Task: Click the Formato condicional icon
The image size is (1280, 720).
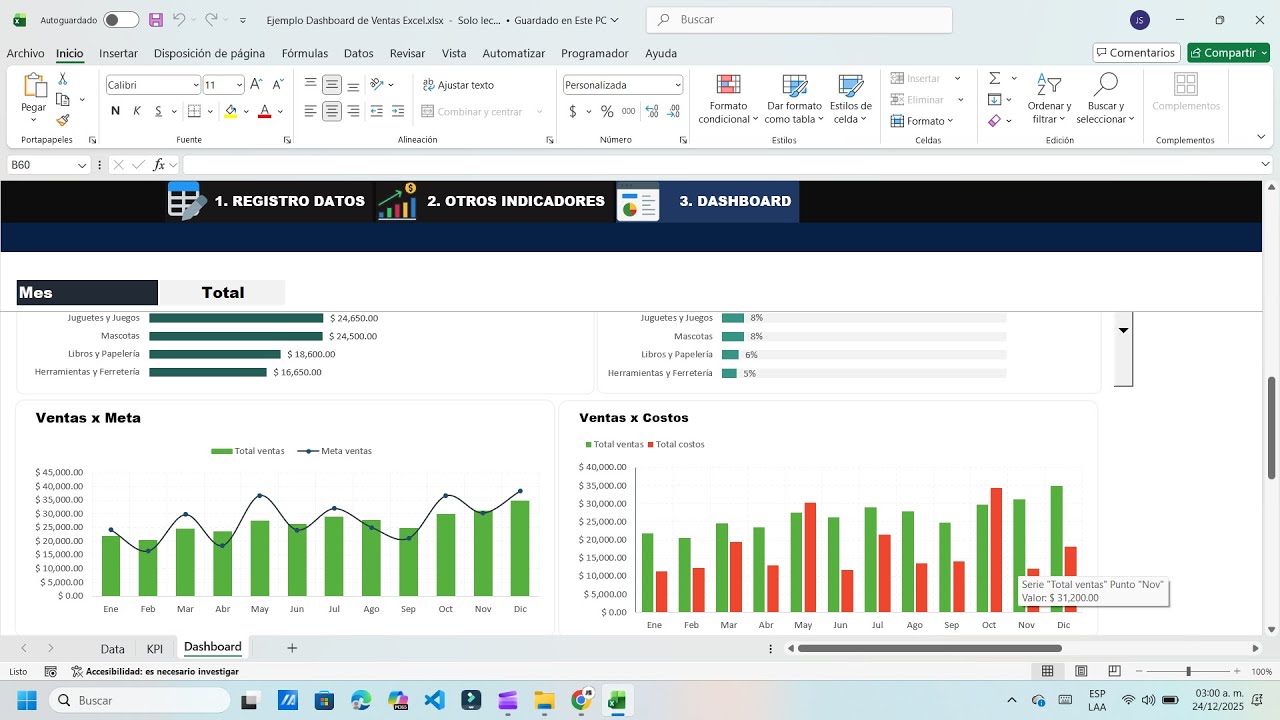Action: click(728, 85)
